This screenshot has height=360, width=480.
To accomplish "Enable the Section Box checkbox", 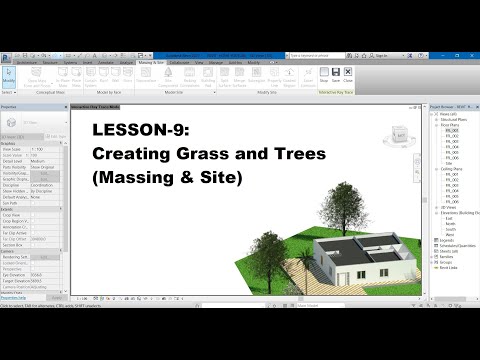I will click(33, 245).
